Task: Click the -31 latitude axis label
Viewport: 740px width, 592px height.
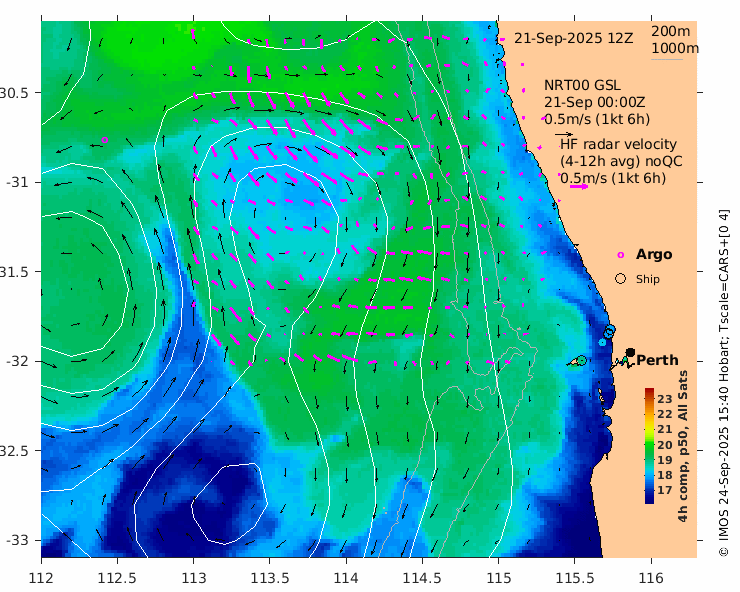Action: point(17,182)
